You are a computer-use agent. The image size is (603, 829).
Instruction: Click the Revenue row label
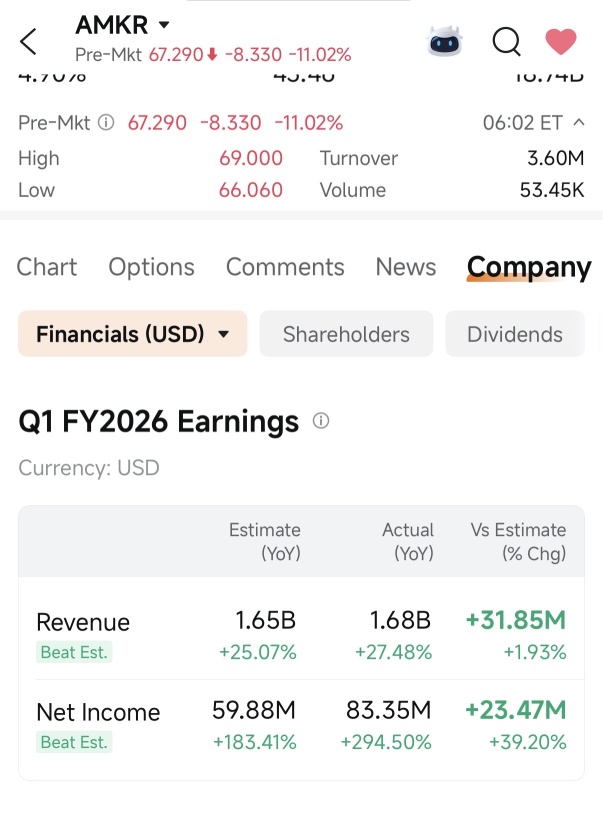tap(83, 622)
